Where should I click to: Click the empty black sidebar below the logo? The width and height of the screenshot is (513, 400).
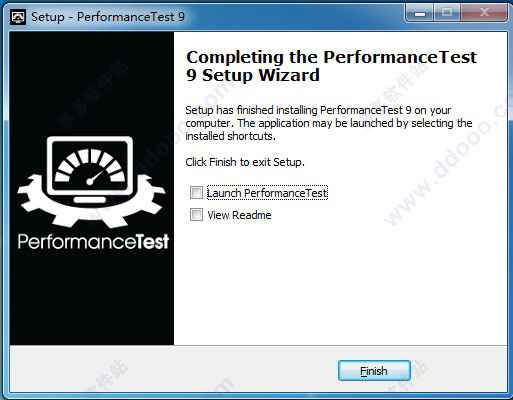92,297
